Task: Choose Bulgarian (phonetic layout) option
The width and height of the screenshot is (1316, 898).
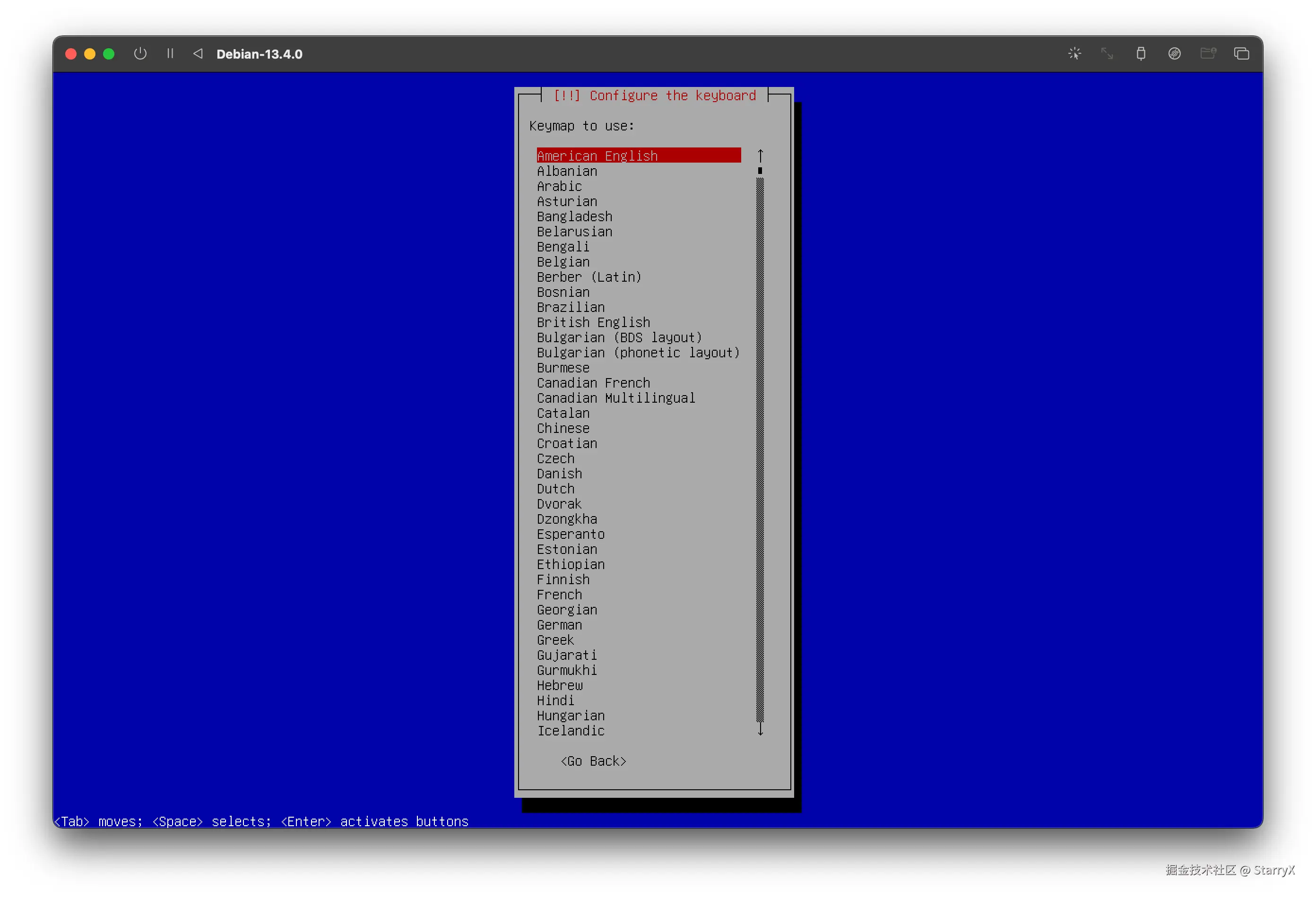Action: coord(638,353)
